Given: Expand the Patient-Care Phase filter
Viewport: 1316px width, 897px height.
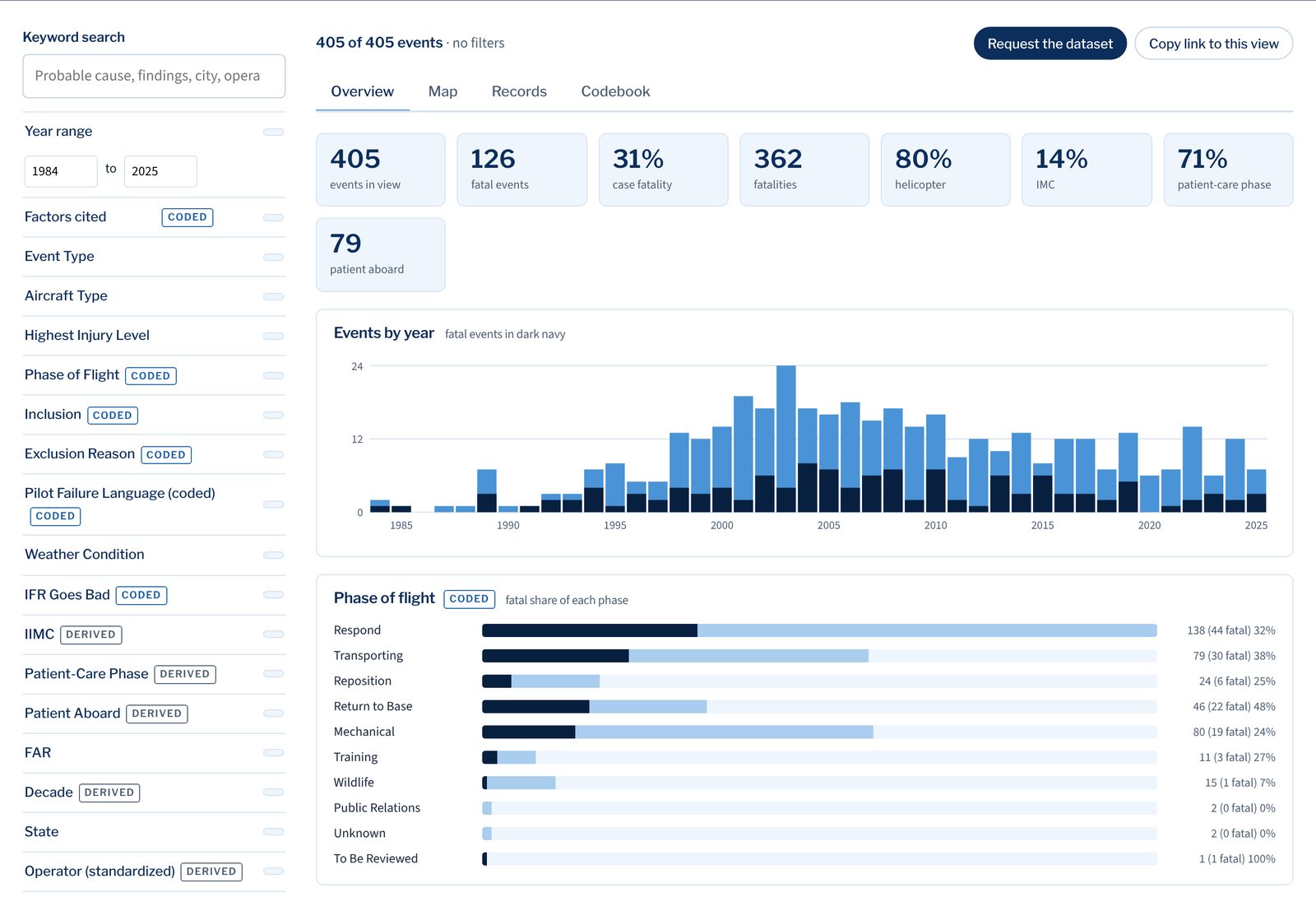Looking at the screenshot, I should 155,674.
